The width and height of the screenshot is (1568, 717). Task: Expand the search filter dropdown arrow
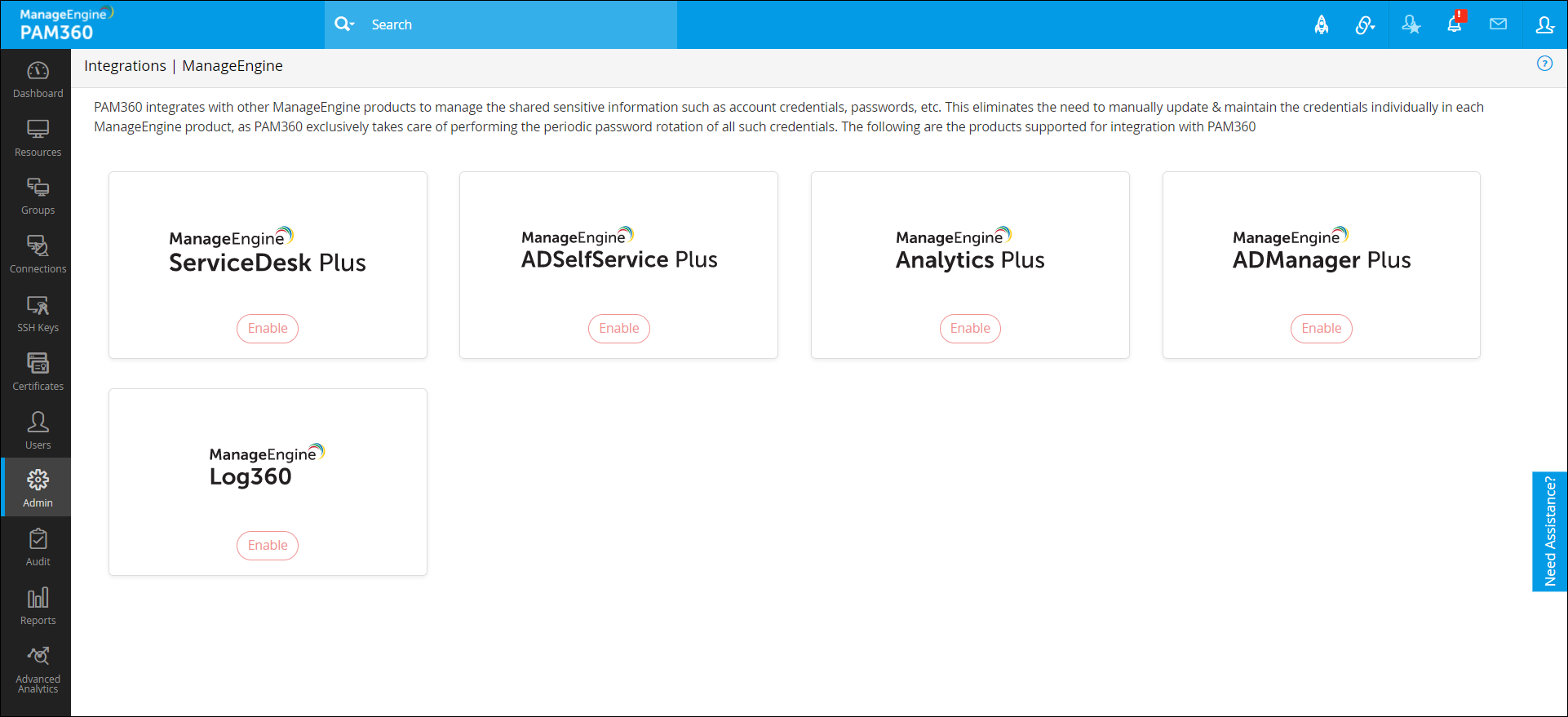(352, 25)
